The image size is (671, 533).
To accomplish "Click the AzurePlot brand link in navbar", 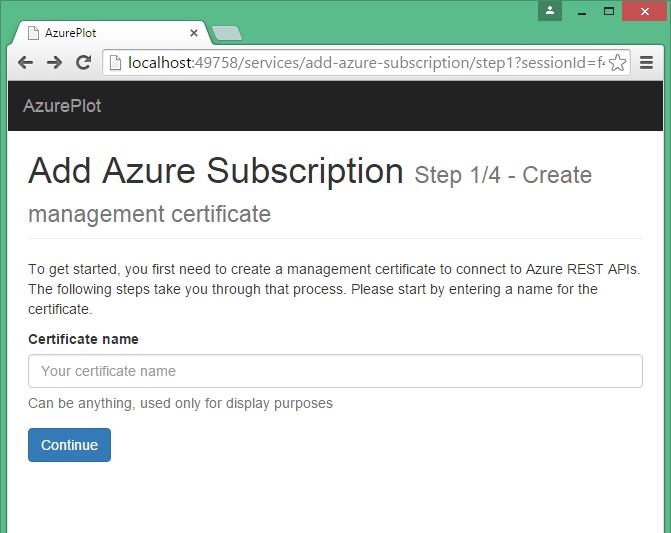I will 62,106.
